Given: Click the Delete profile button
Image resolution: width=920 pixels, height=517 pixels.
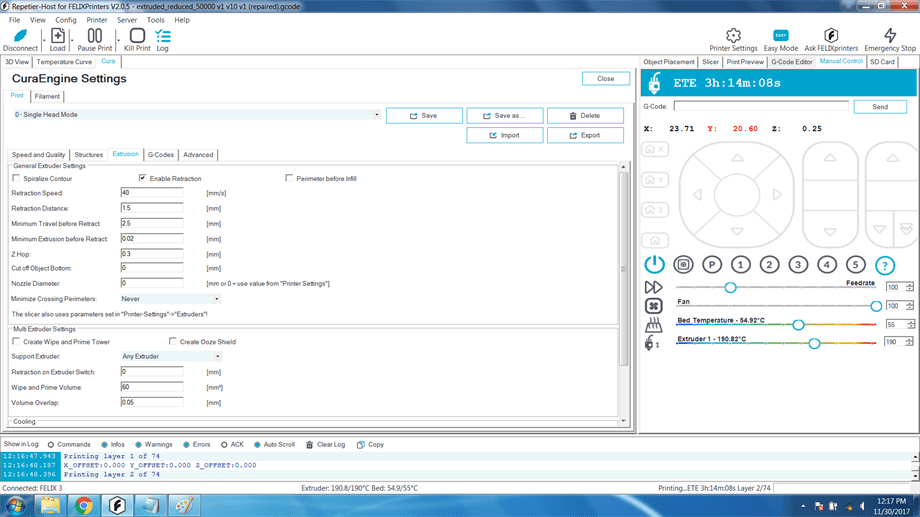Looking at the screenshot, I should pyautogui.click(x=585, y=116).
